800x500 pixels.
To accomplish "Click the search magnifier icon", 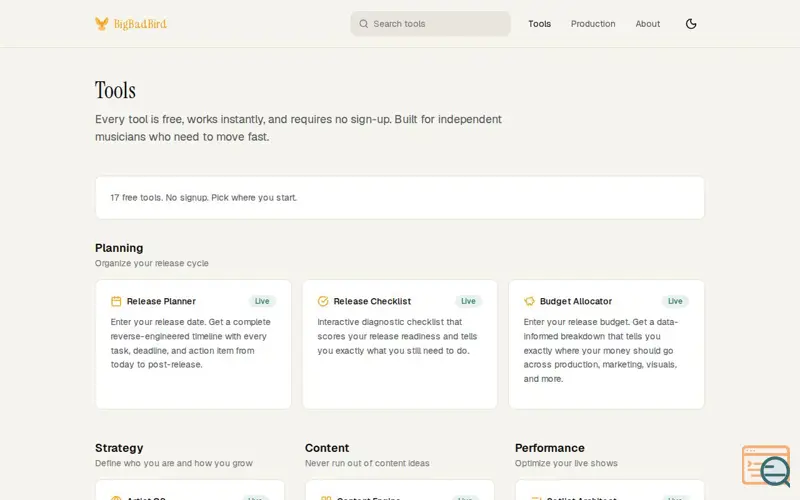I will pos(363,24).
